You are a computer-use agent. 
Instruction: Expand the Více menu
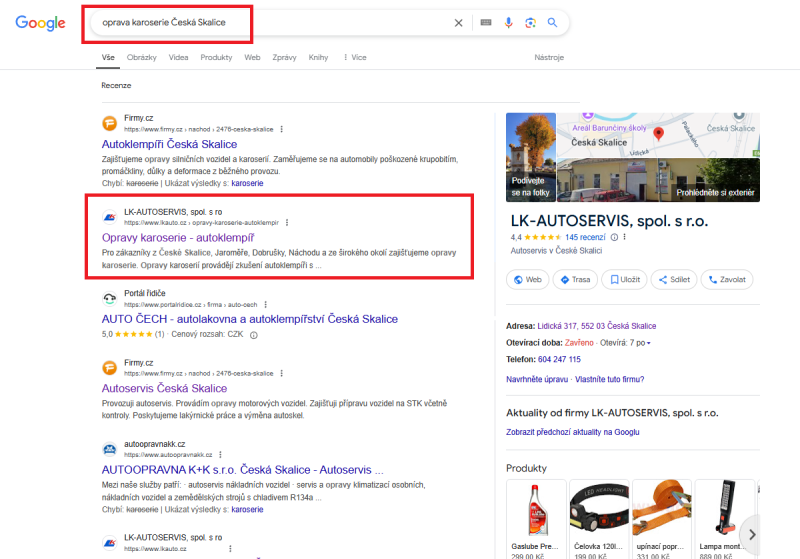[355, 57]
